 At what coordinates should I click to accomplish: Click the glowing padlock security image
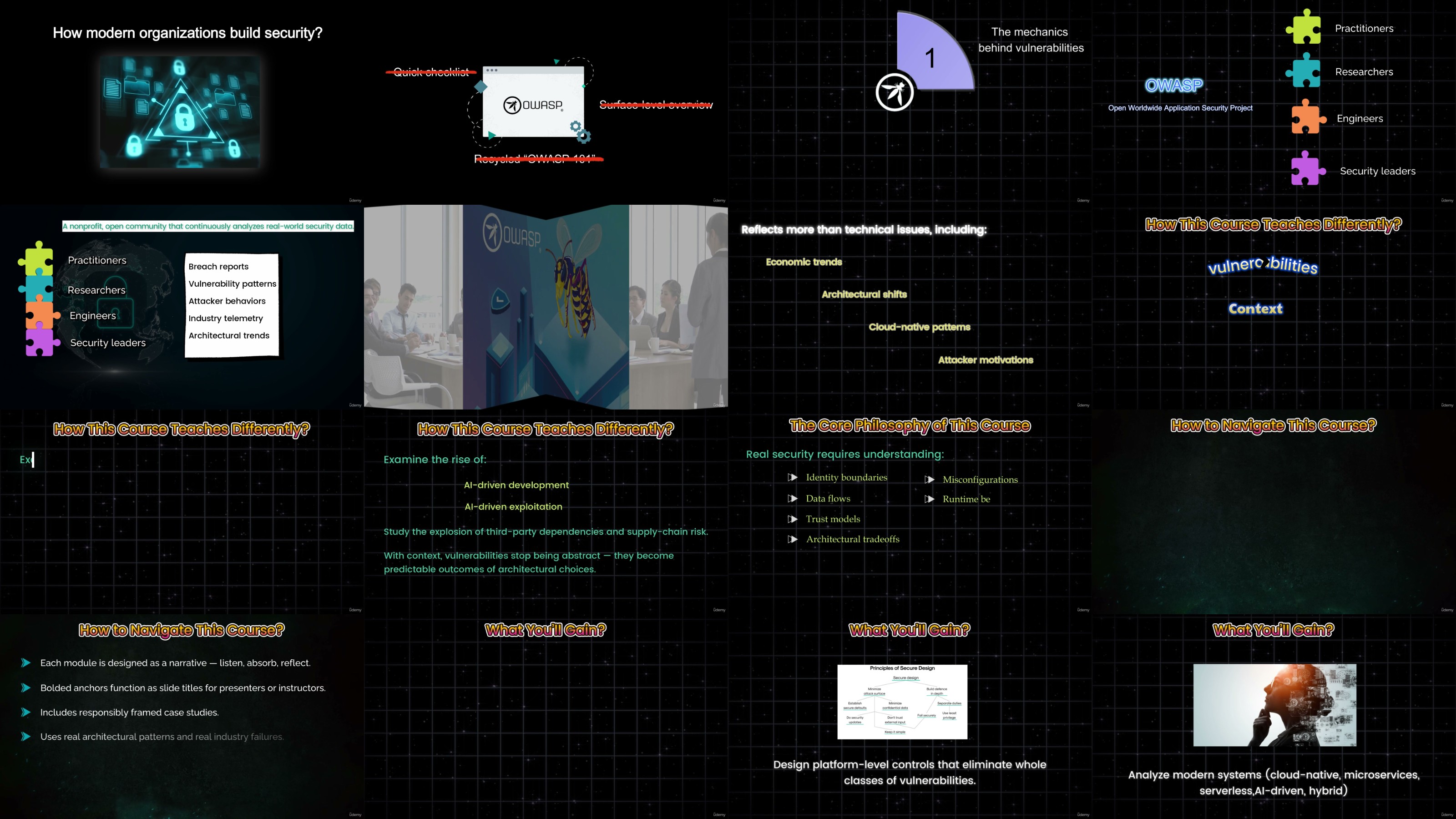click(180, 112)
